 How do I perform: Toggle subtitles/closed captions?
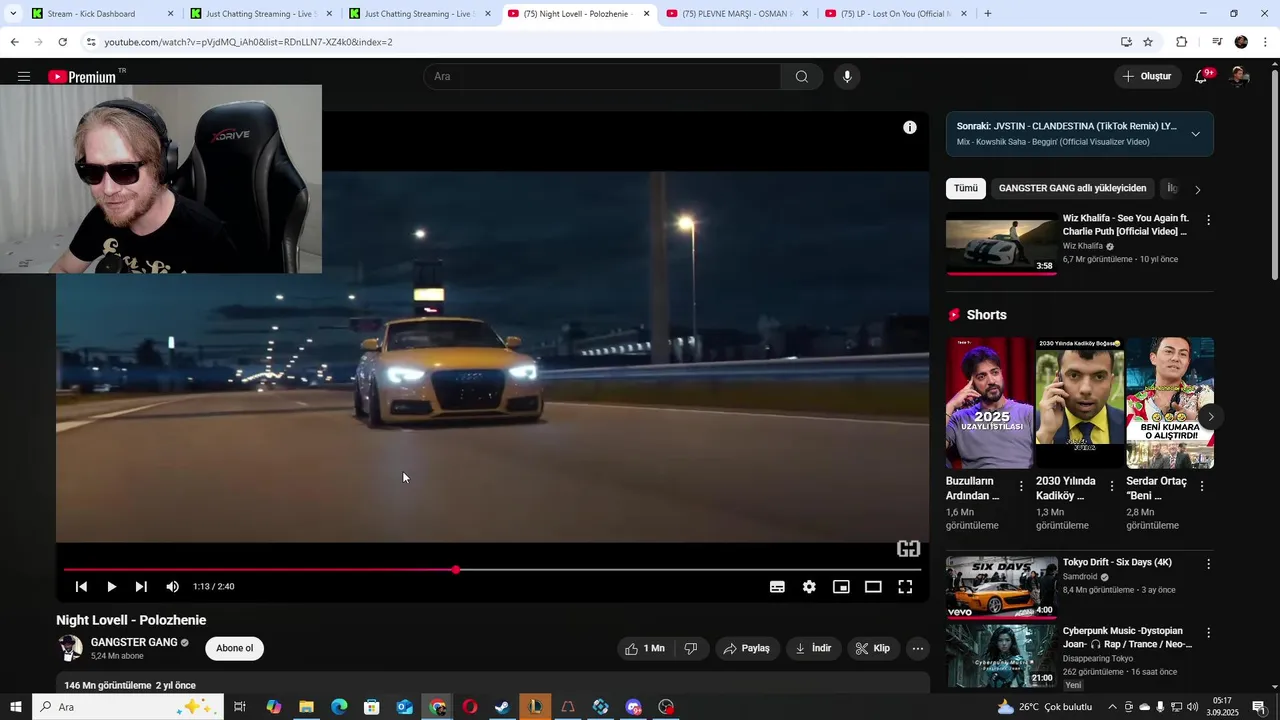(x=777, y=587)
